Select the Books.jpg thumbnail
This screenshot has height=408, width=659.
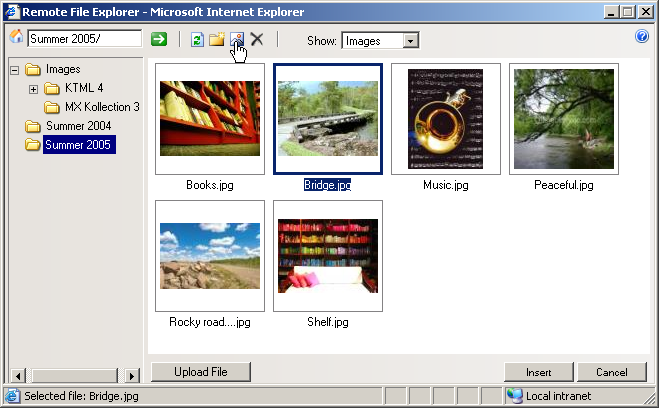(210, 118)
